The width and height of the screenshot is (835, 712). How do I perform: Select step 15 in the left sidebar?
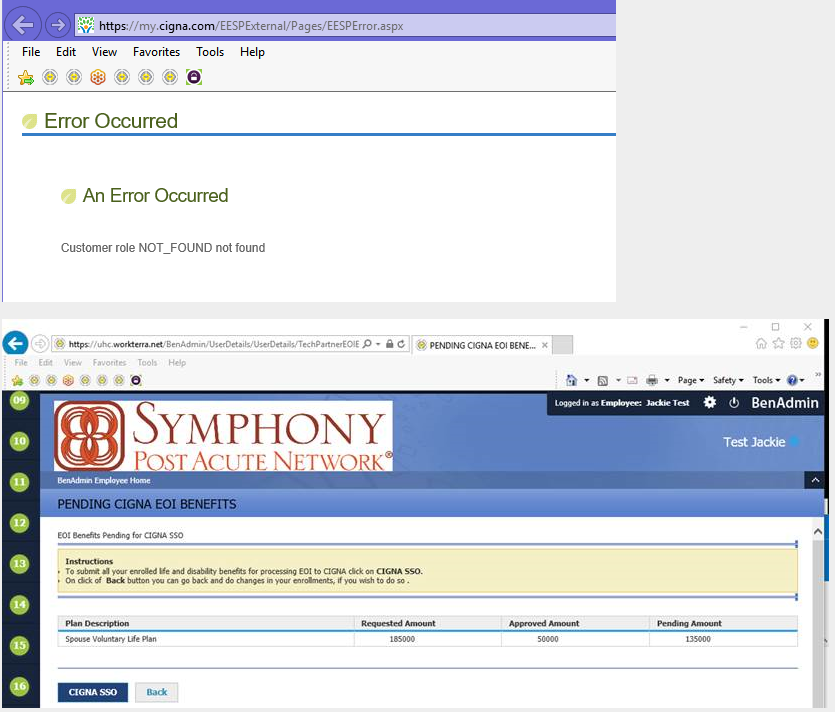[19, 645]
